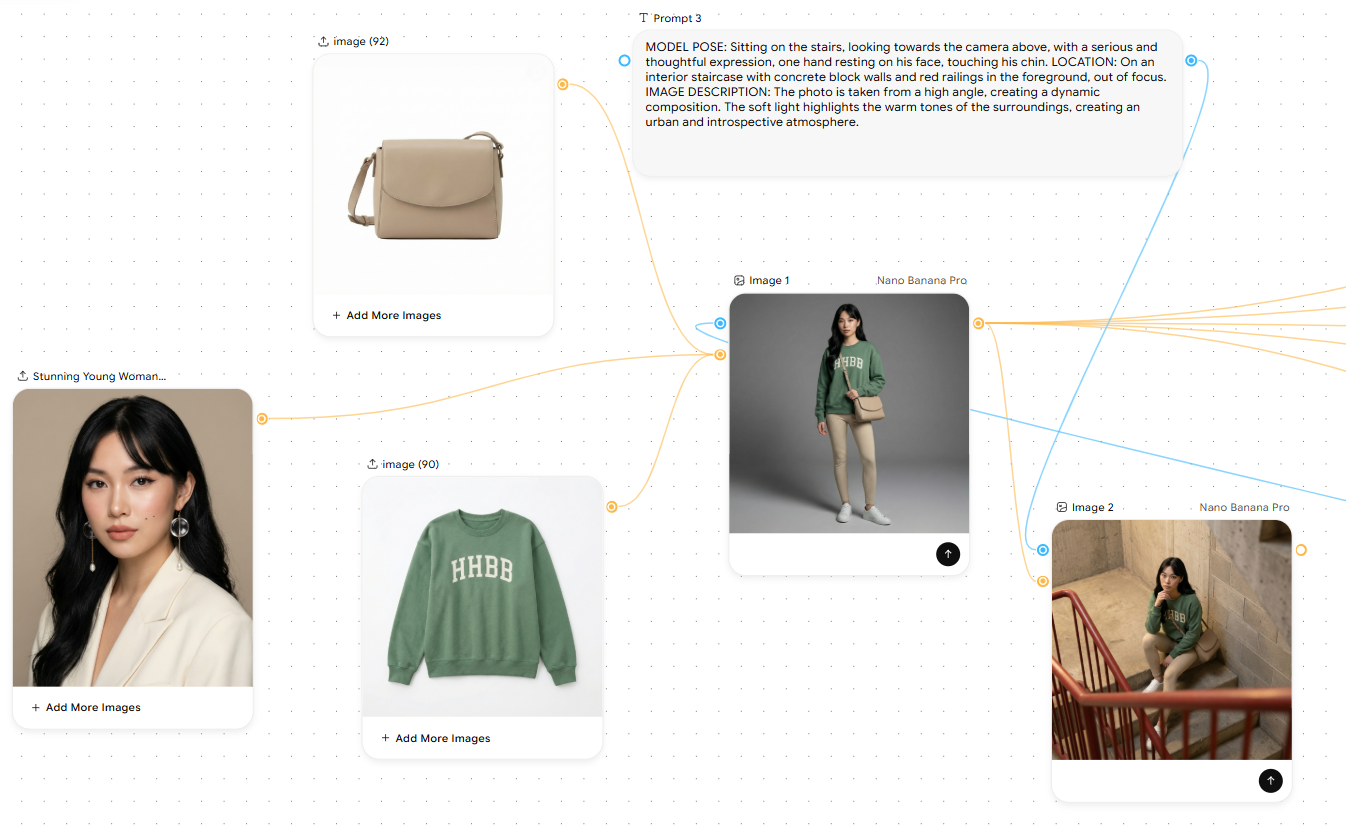Click the upload icon beside image (90)

372,464
